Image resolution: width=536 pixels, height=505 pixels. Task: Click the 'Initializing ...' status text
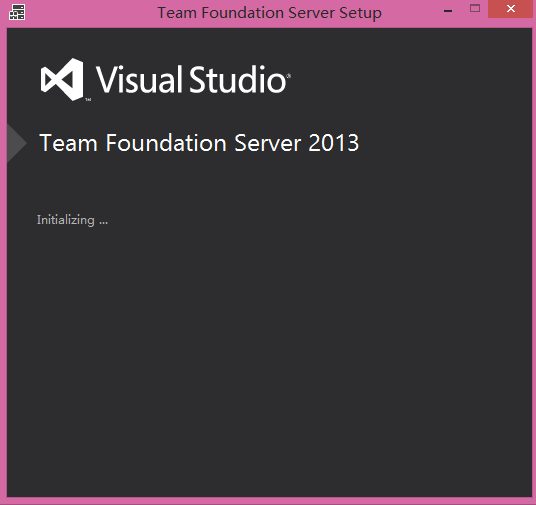[72, 220]
